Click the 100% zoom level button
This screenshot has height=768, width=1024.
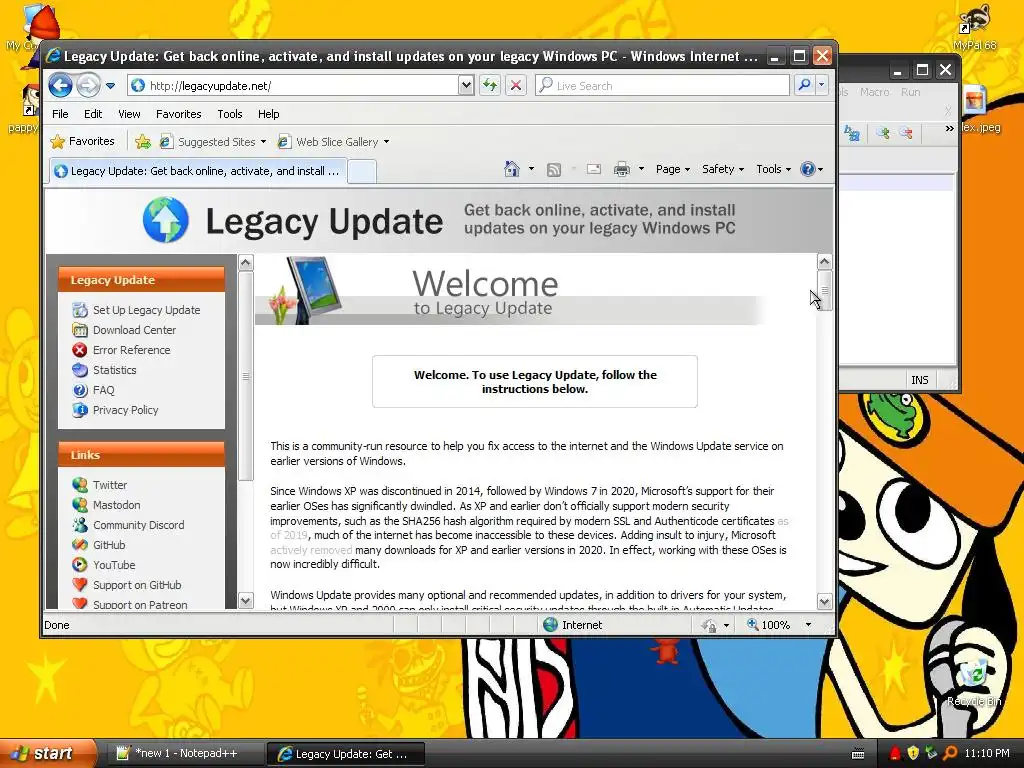pos(769,625)
